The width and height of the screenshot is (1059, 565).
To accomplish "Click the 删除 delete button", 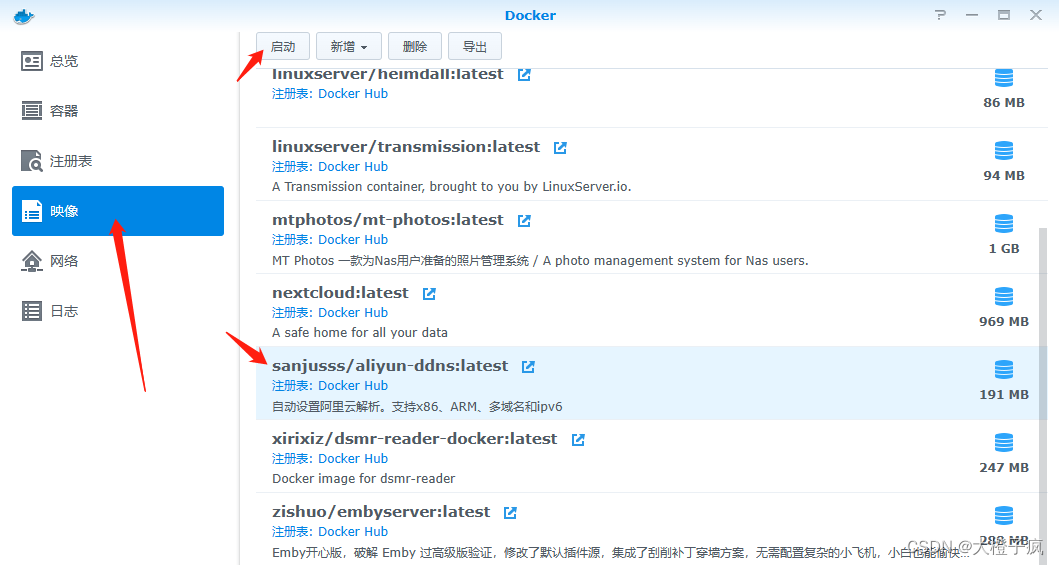I will click(415, 47).
